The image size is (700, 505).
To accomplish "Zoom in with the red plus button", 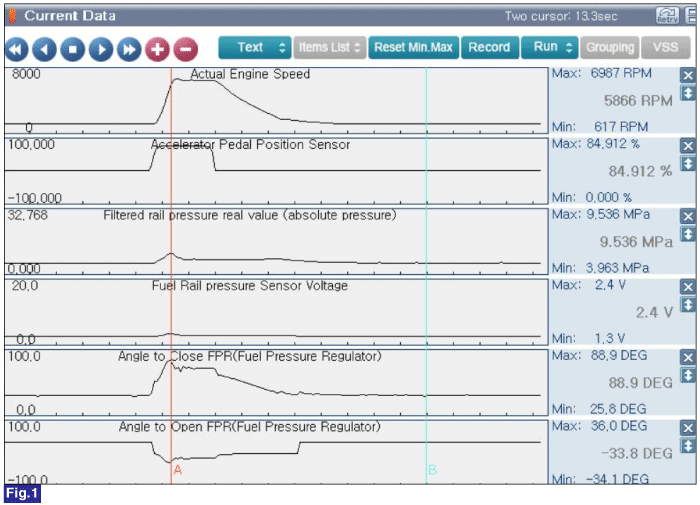I will 157,49.
